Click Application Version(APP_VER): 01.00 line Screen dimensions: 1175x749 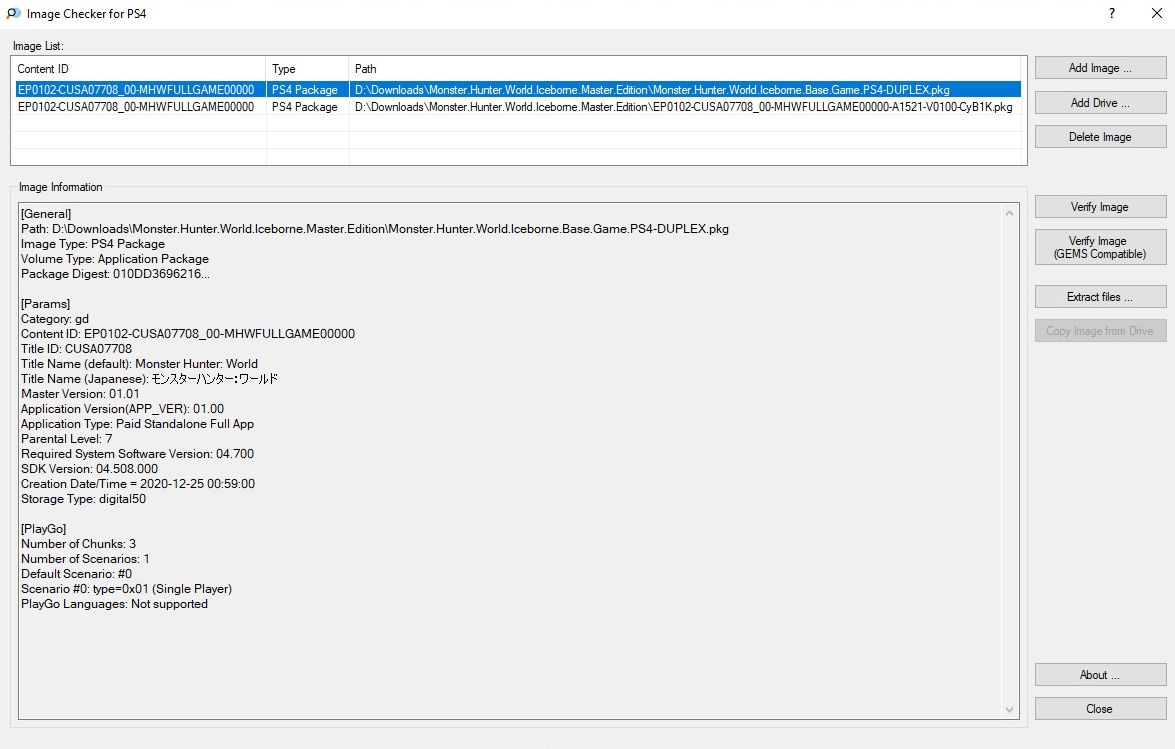(x=122, y=409)
